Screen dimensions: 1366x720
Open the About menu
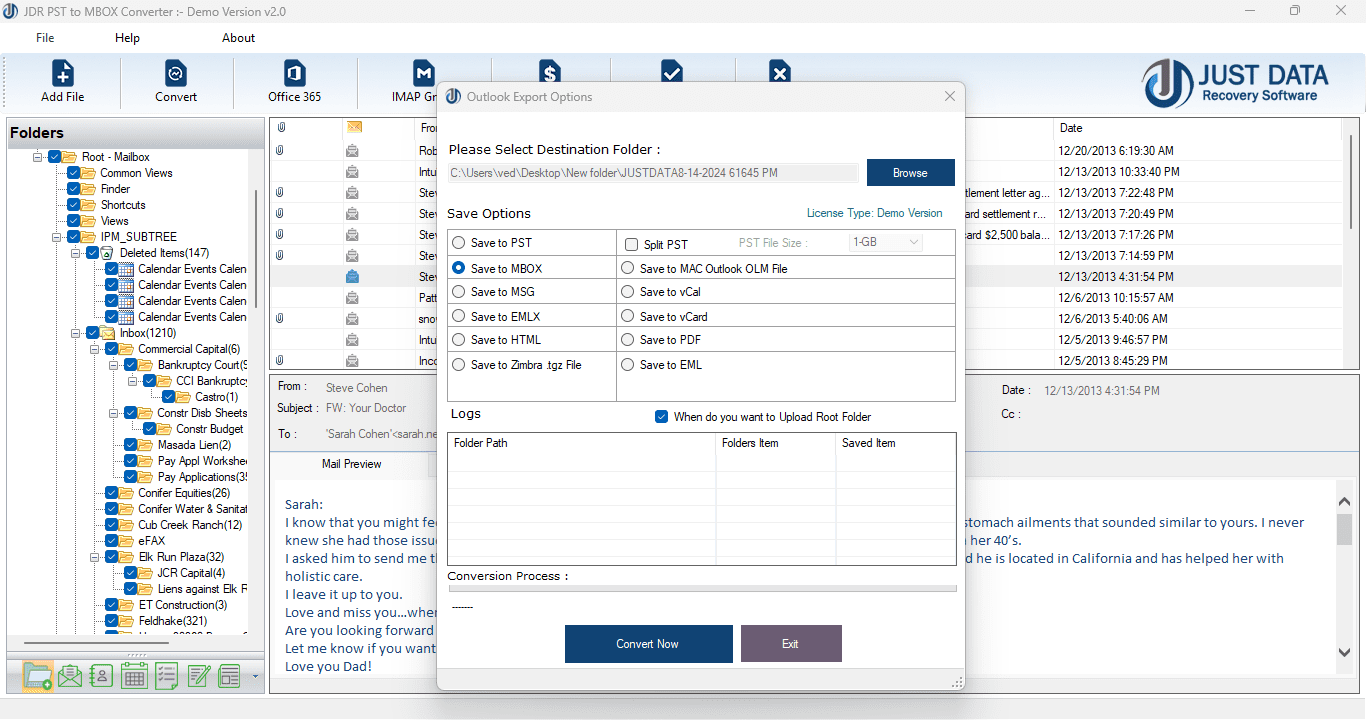(238, 38)
